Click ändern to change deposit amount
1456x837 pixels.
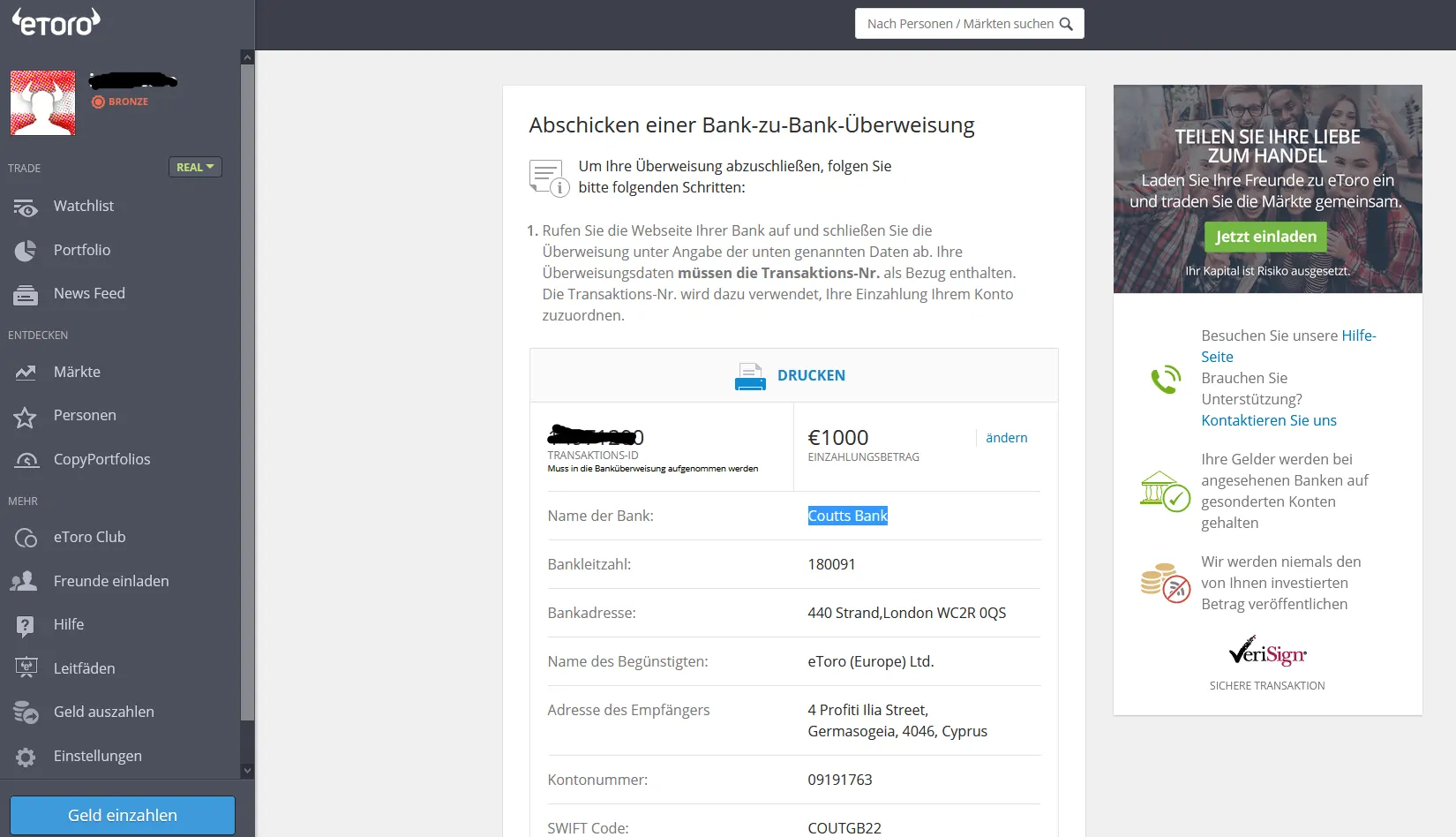(1006, 437)
